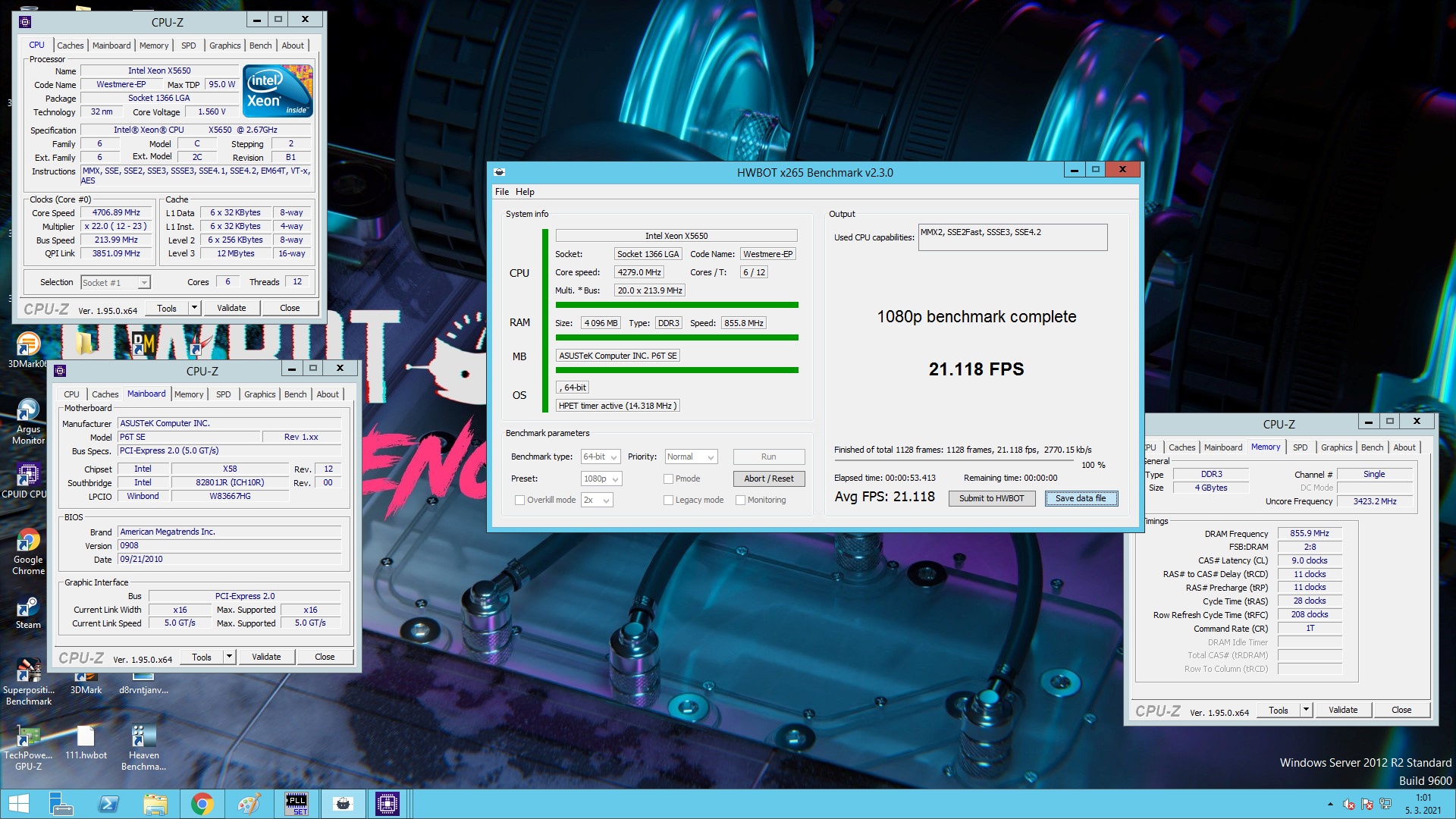Open PowerShell from the taskbar
Screen dimensions: 1456x819
(108, 804)
